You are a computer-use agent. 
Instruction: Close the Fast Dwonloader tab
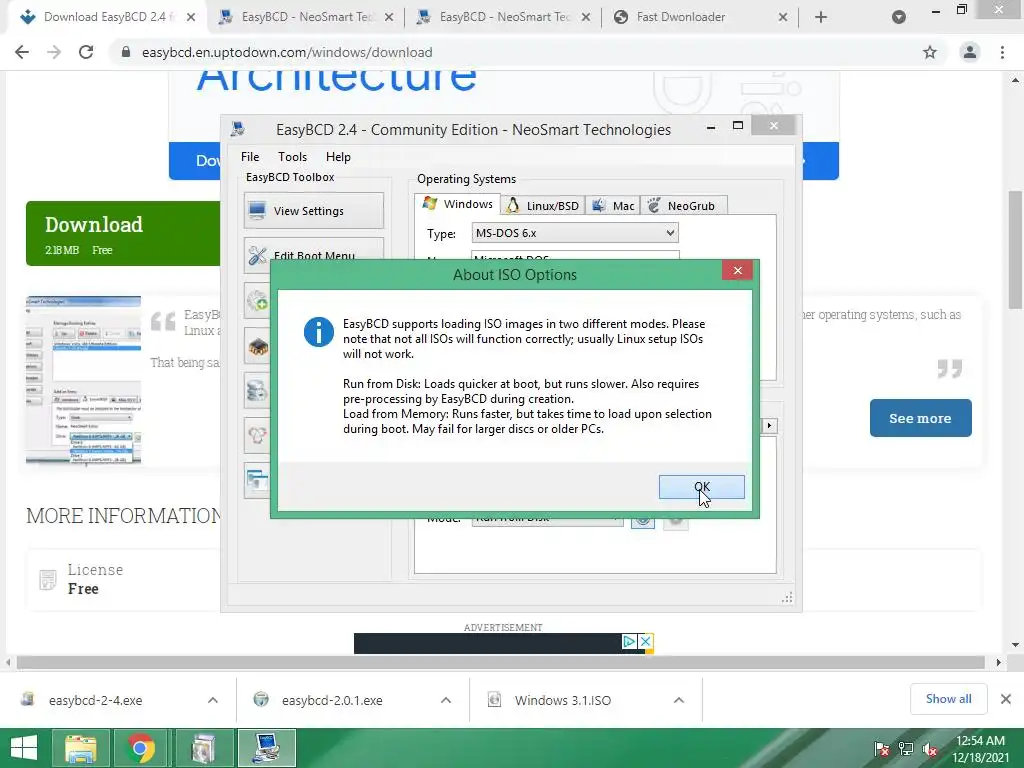pos(783,18)
